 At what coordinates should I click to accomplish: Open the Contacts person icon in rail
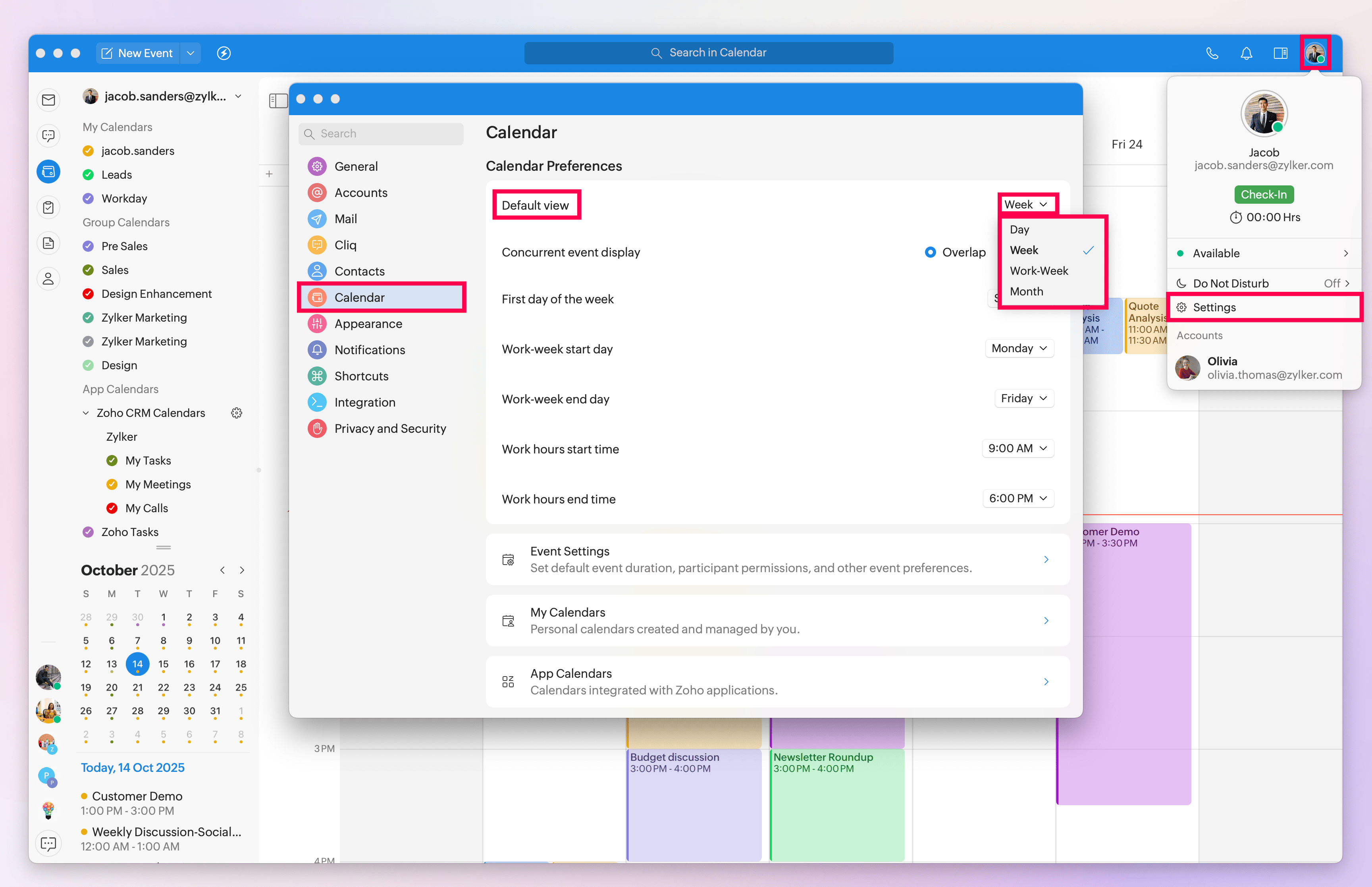pyautogui.click(x=48, y=279)
